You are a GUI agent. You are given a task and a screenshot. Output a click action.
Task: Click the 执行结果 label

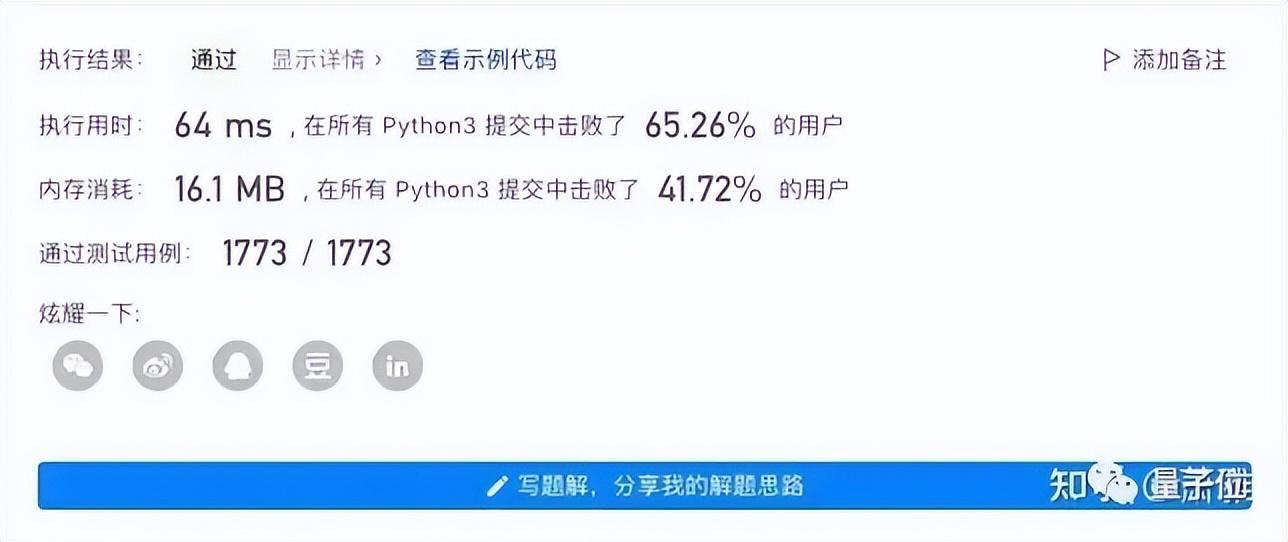pyautogui.click(x=91, y=60)
